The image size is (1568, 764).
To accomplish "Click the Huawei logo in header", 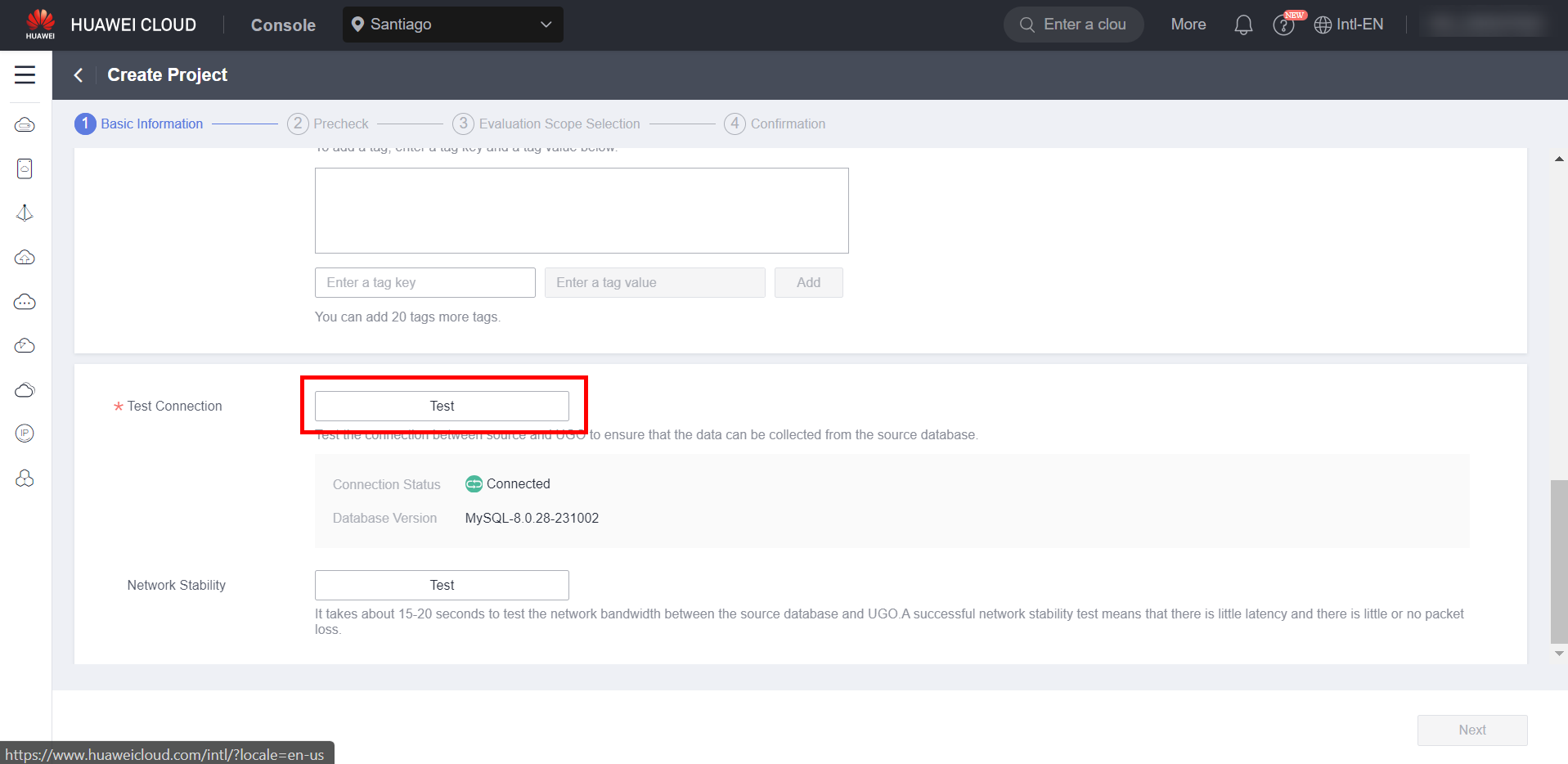I will coord(40,25).
